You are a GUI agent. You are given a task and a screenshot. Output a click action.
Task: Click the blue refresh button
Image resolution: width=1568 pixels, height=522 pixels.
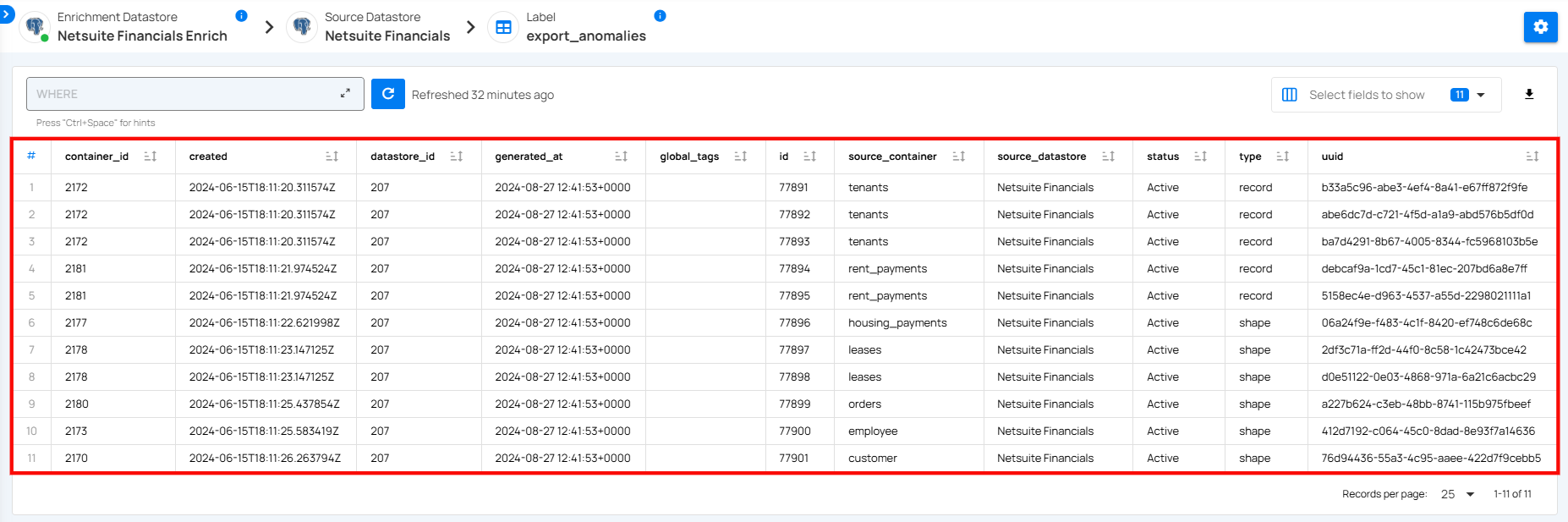click(388, 94)
